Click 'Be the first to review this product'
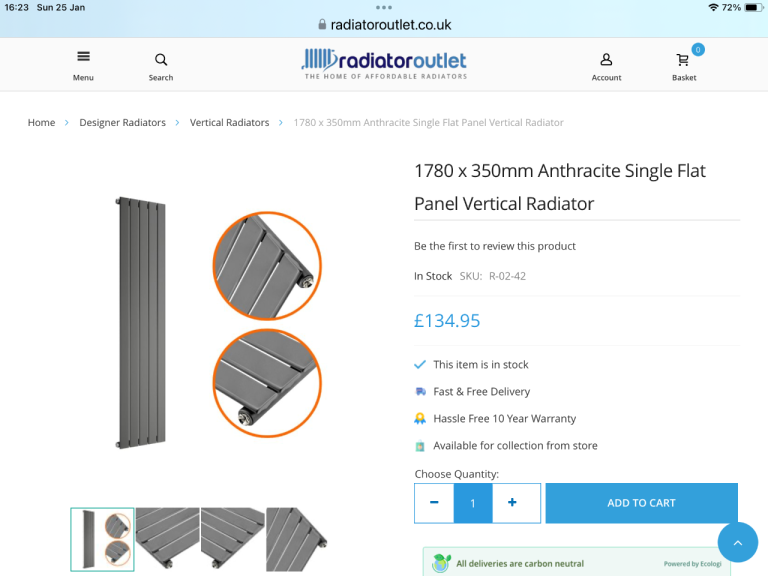Image resolution: width=768 pixels, height=576 pixels. click(x=495, y=246)
